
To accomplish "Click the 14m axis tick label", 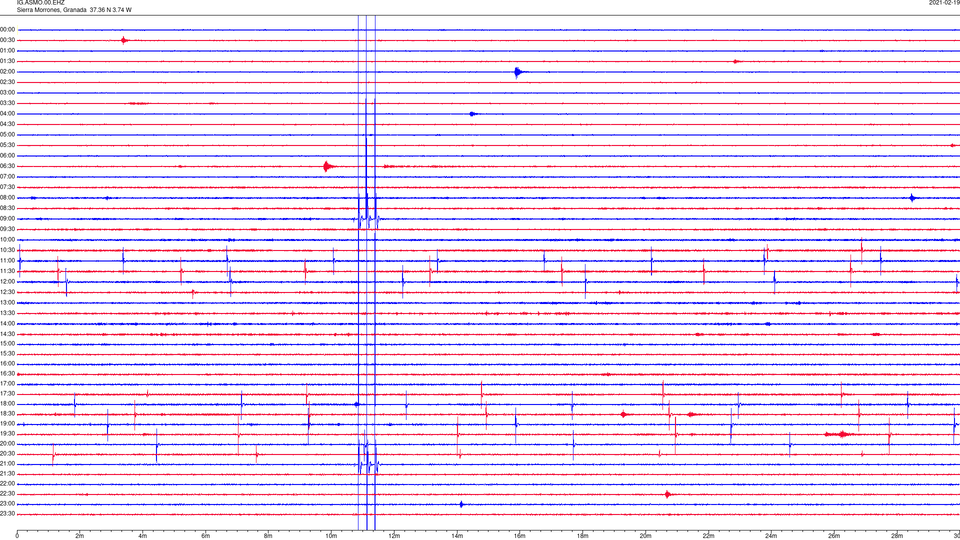I will coord(457,536).
